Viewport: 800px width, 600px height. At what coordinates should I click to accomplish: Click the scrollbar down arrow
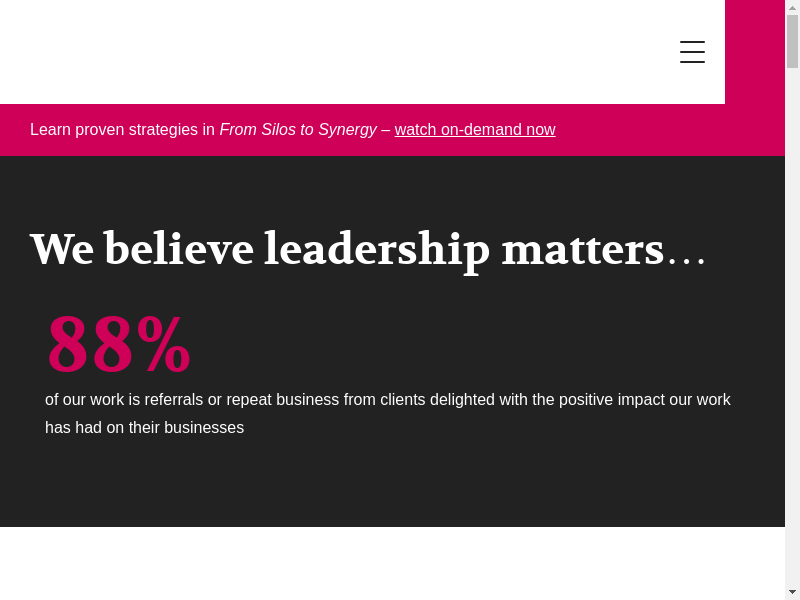click(792, 592)
